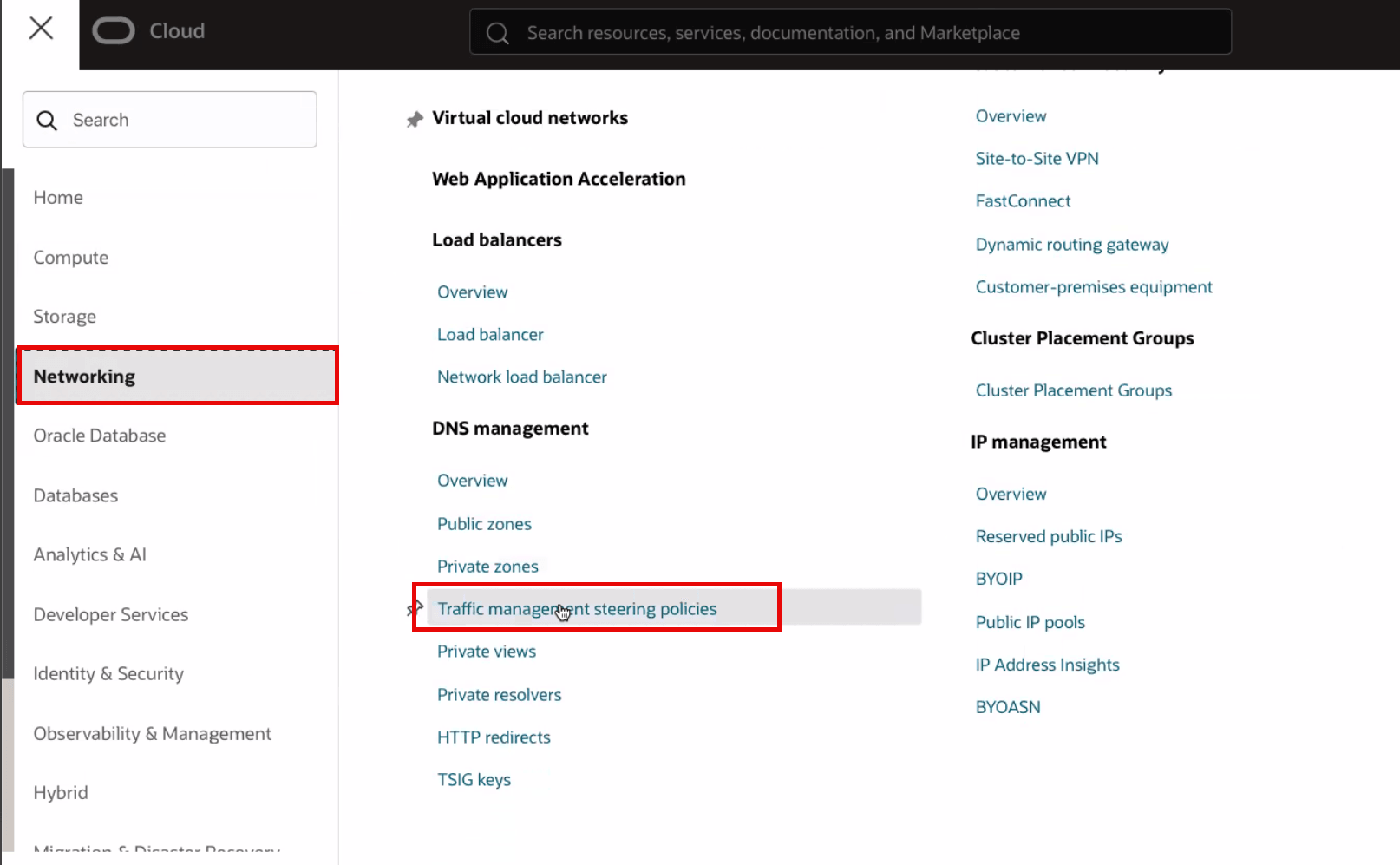Focus the navigation menu Search field
This screenshot has width=1400, height=865.
[x=170, y=120]
